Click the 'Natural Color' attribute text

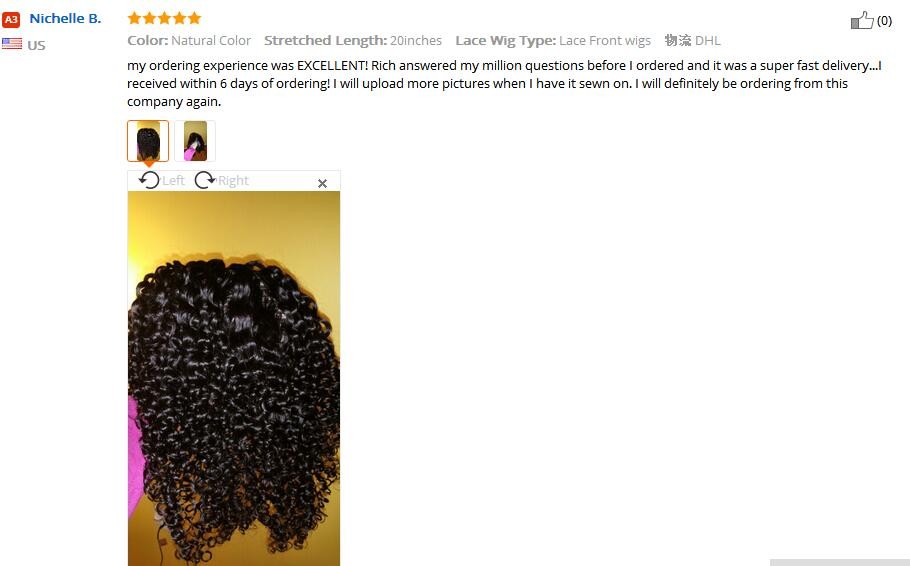pyautogui.click(x=211, y=41)
